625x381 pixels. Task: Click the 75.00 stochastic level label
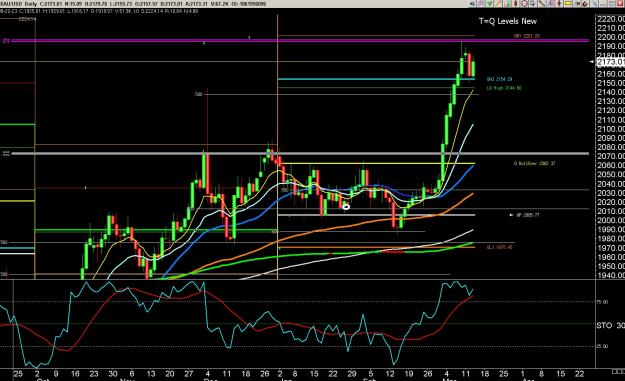pyautogui.click(x=602, y=302)
